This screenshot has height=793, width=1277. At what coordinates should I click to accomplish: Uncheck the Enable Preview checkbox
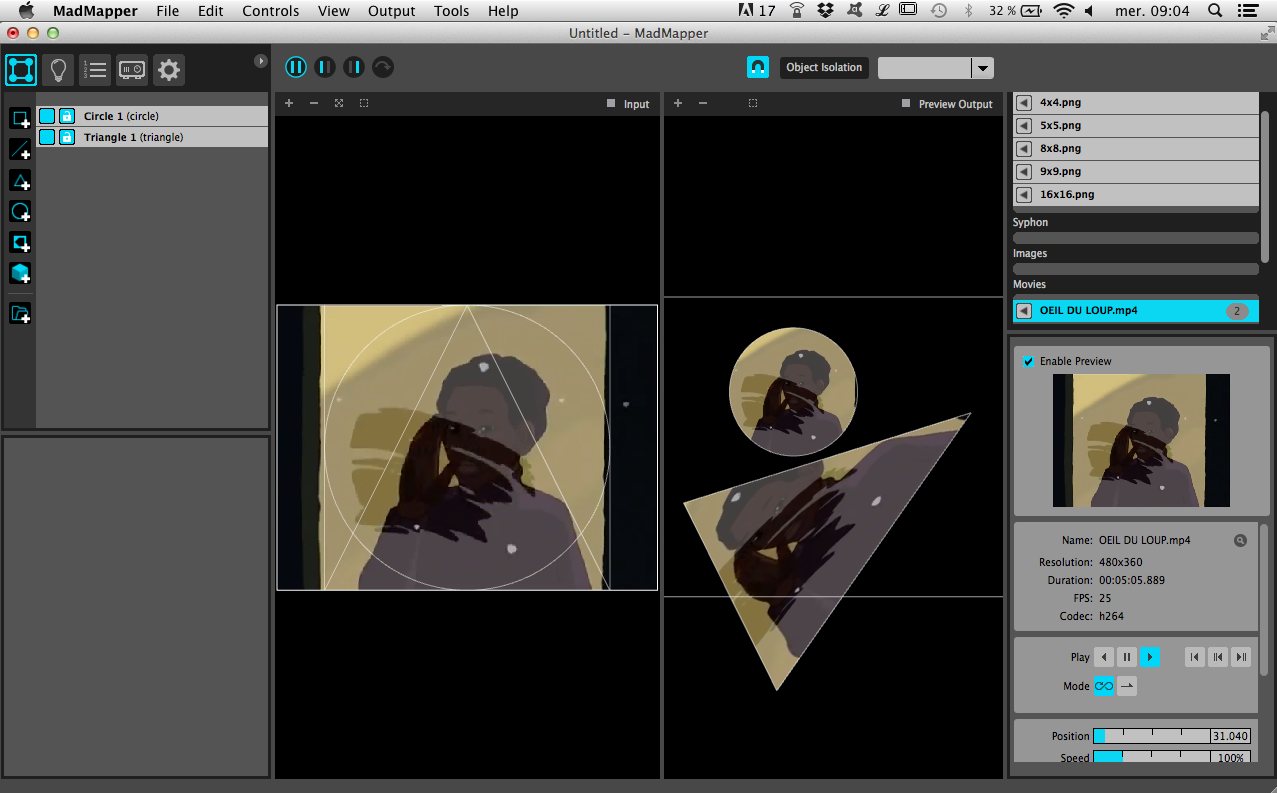point(1028,361)
